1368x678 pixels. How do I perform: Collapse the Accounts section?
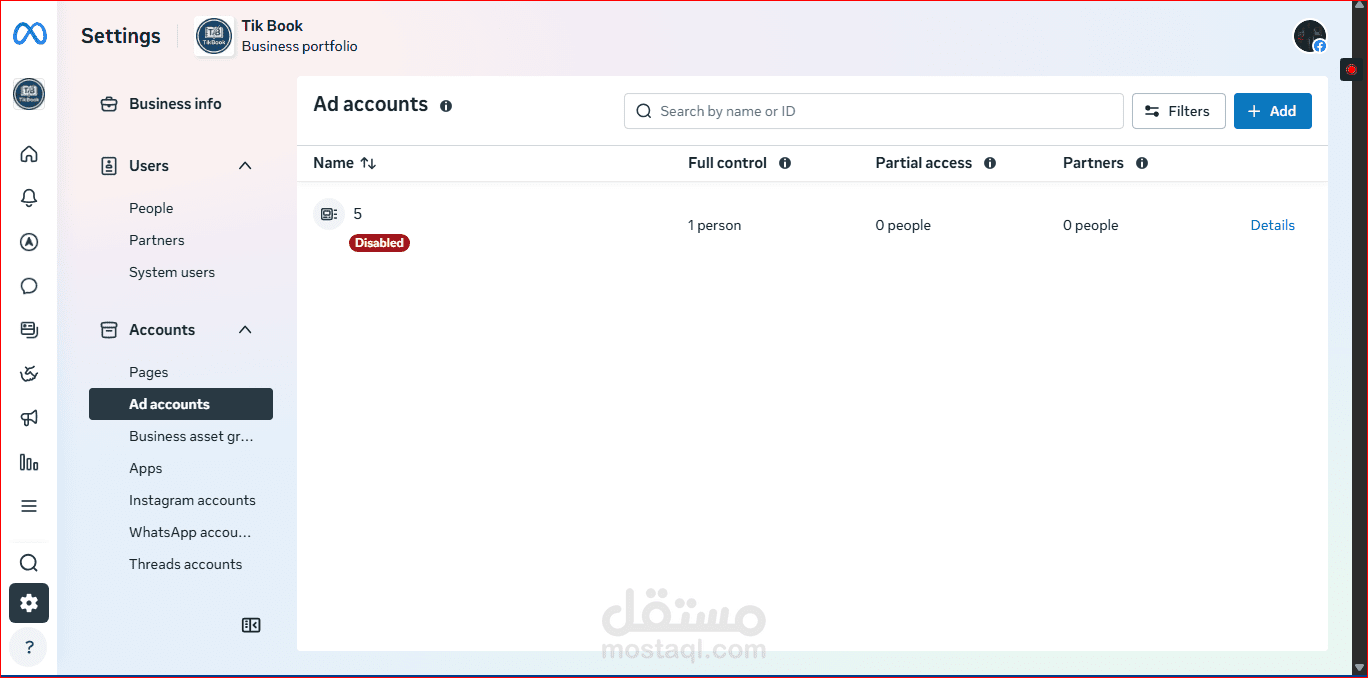tap(245, 329)
